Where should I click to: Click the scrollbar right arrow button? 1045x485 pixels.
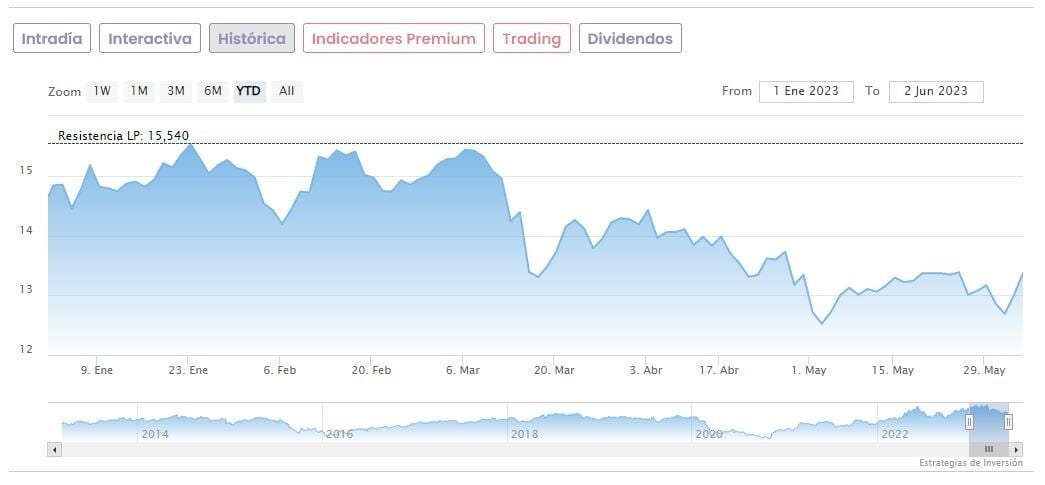tap(1017, 450)
